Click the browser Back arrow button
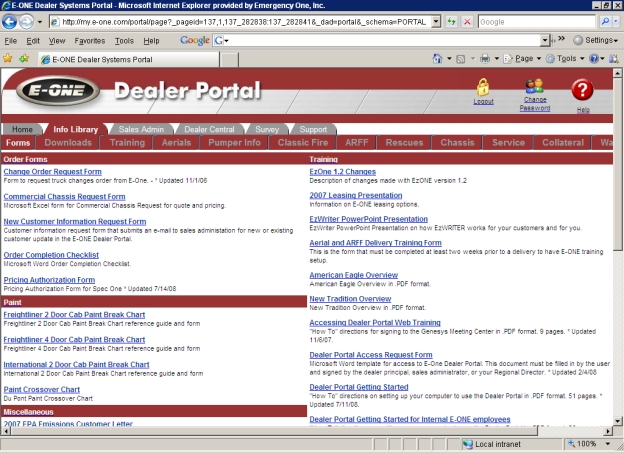 pos(9,21)
